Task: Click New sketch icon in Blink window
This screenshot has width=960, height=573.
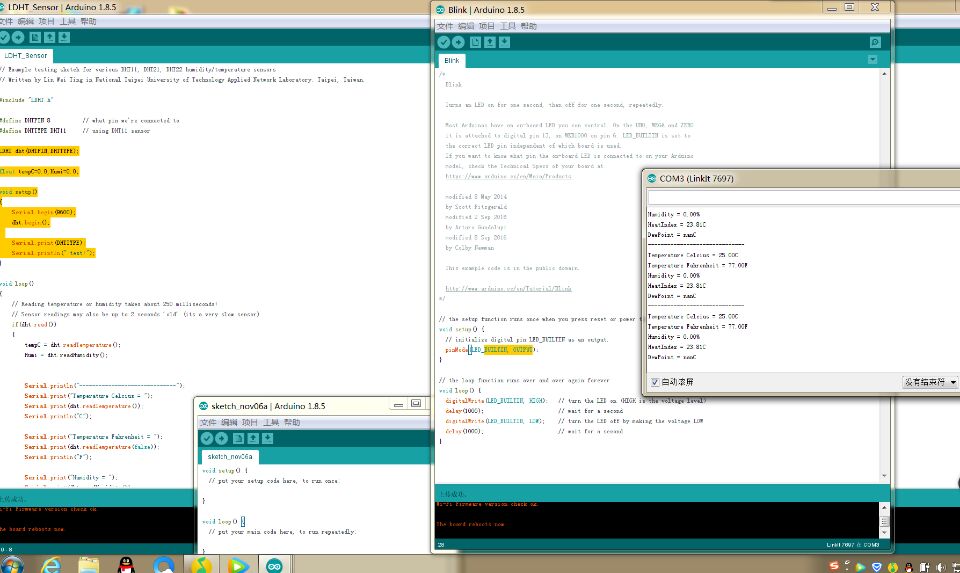Action: pos(476,42)
